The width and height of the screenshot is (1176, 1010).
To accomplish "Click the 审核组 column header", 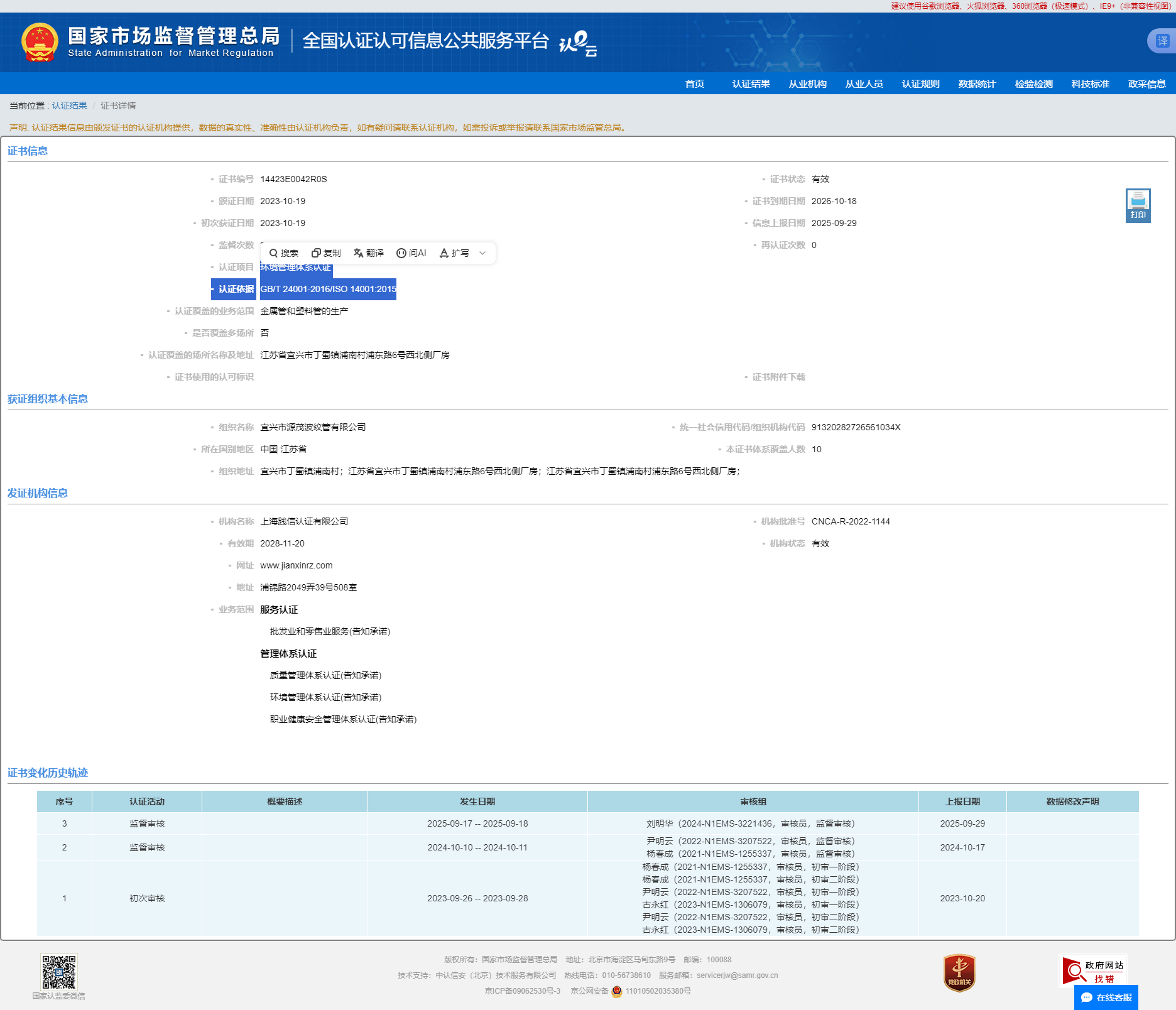I will (753, 801).
